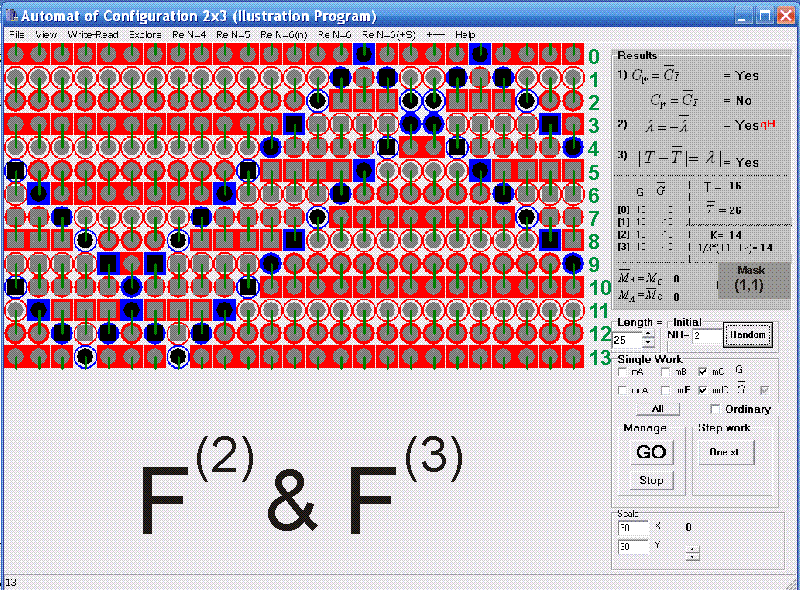800x590 pixels.
Task: Tick the mA checkbox in Single Work
Action: 622,372
